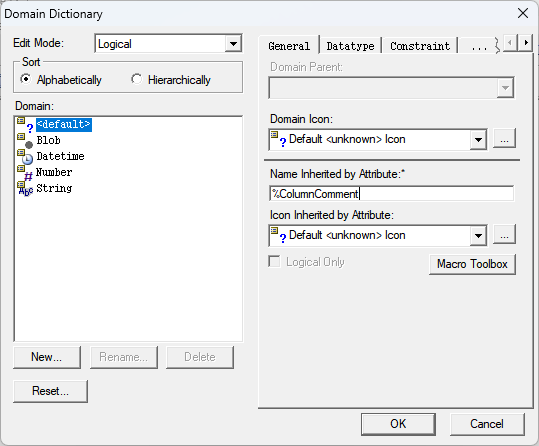Click the question-mark icon in the Domain Icon field
This screenshot has height=446, width=539.
(279, 139)
